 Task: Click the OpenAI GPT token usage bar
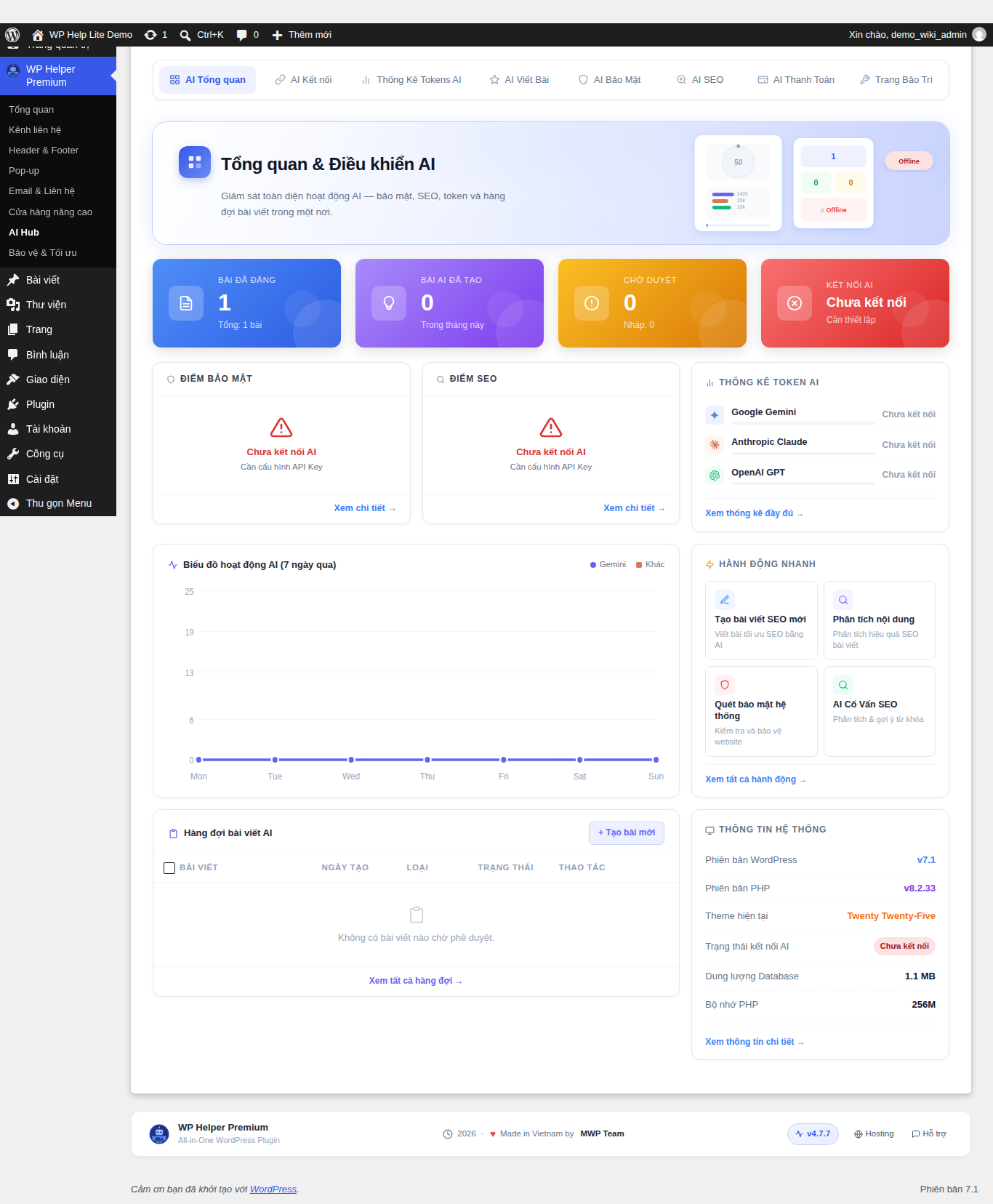pyautogui.click(x=803, y=483)
